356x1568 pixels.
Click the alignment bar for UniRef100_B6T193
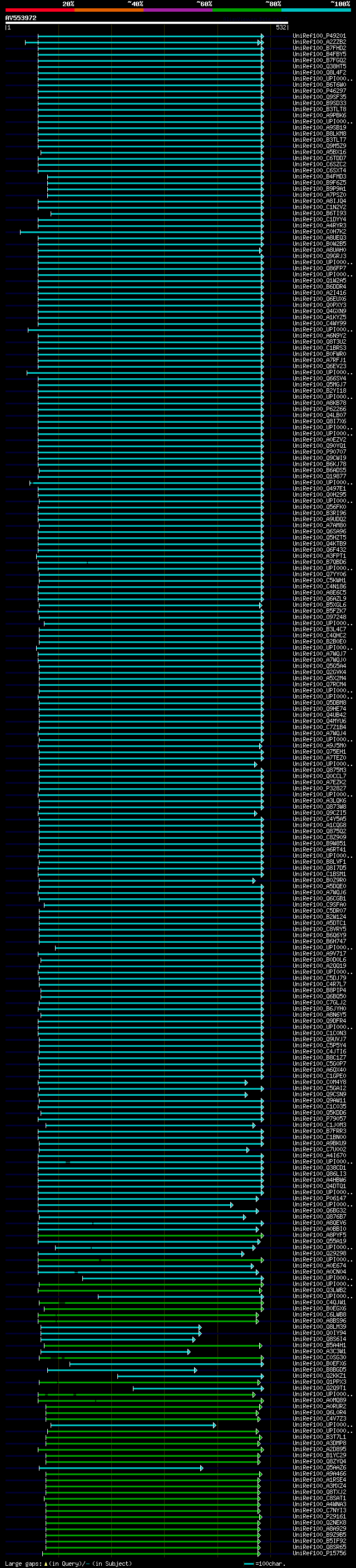coord(157,213)
